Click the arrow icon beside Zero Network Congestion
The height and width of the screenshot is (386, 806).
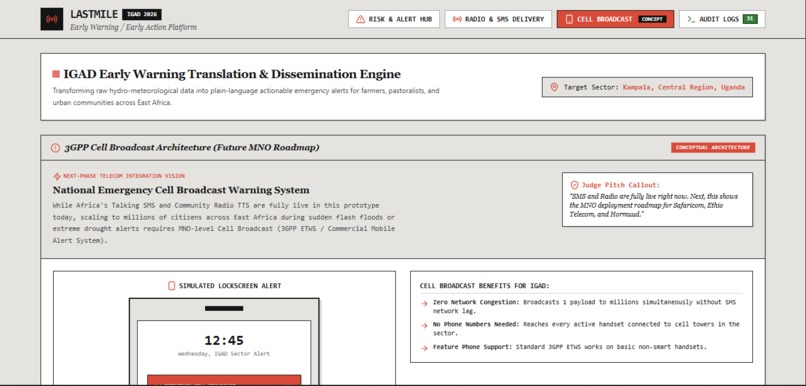[424, 303]
